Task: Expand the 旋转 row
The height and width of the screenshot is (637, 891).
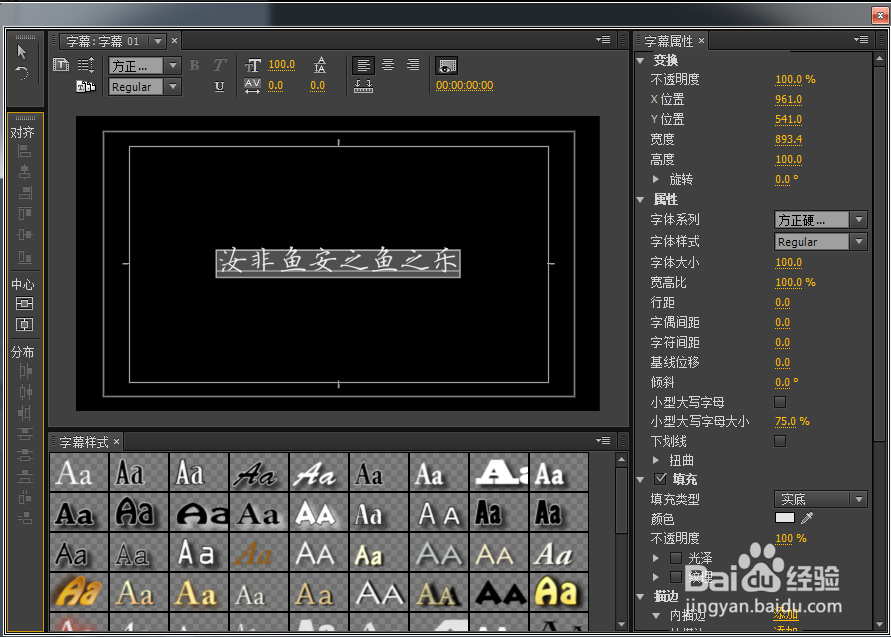Action: (656, 180)
